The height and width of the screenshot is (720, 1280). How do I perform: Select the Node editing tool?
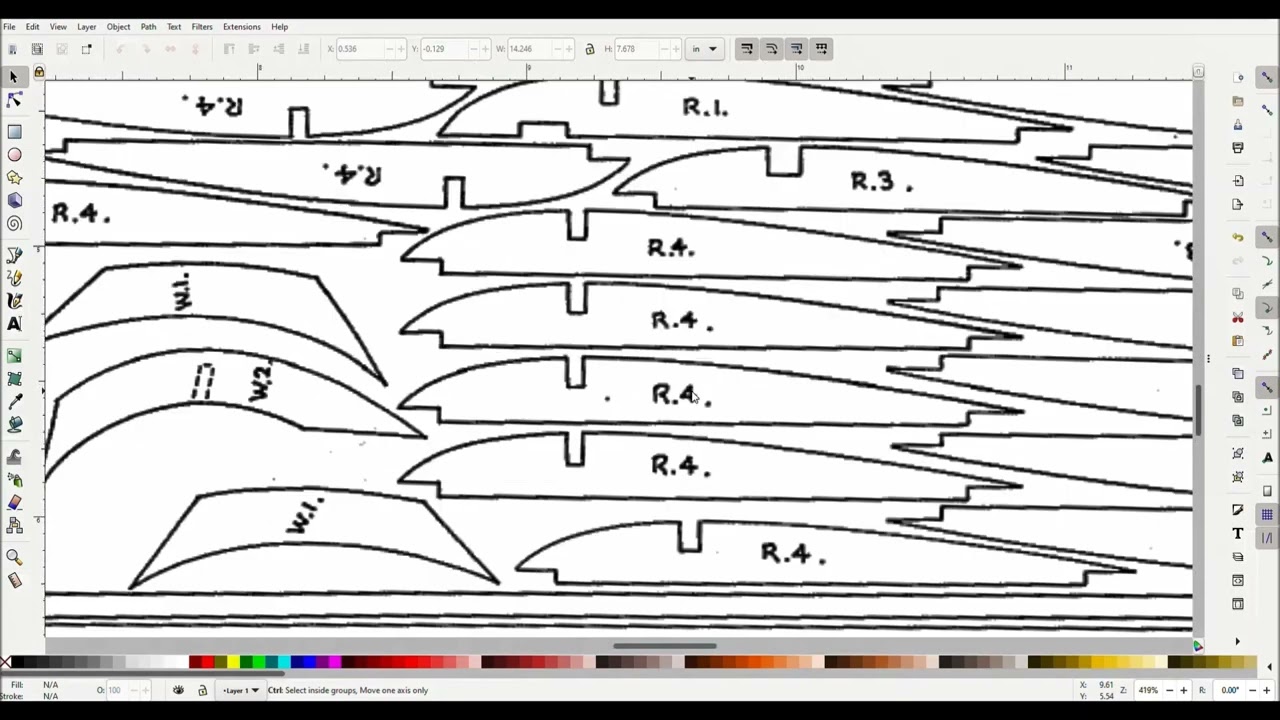point(14,100)
